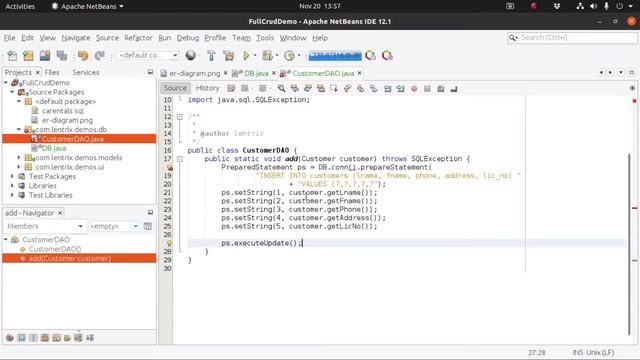Click the Save All toolbar icon

click(62, 56)
